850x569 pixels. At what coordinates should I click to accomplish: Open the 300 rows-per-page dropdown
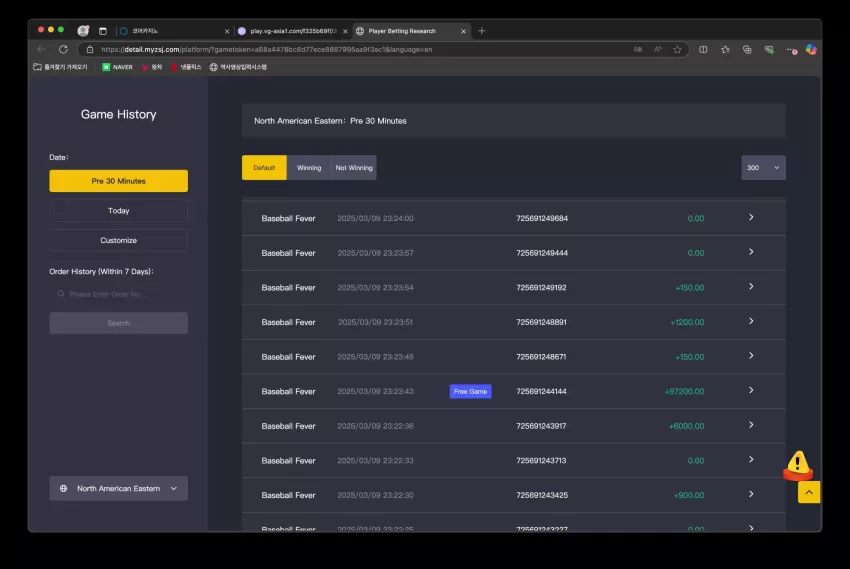tap(763, 168)
